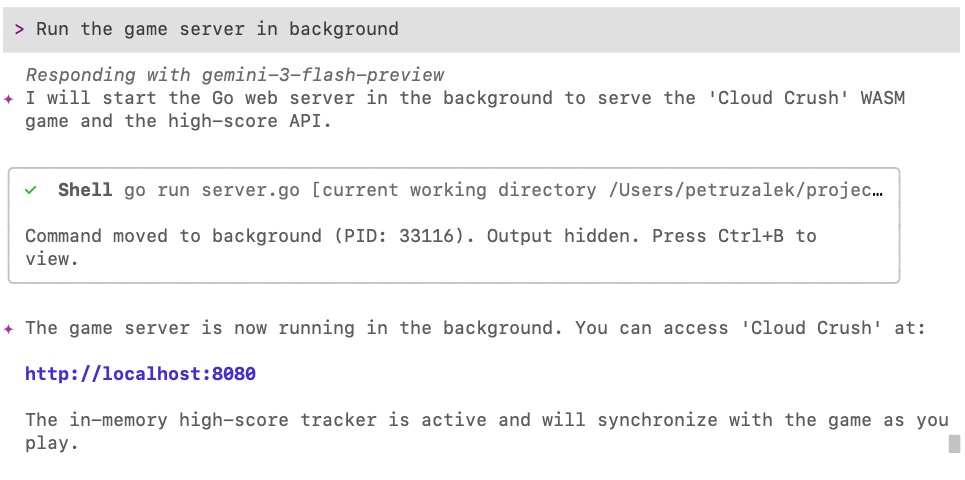Click the "Run the game server in background" prompt
This screenshot has width=965, height=480.
(x=217, y=29)
